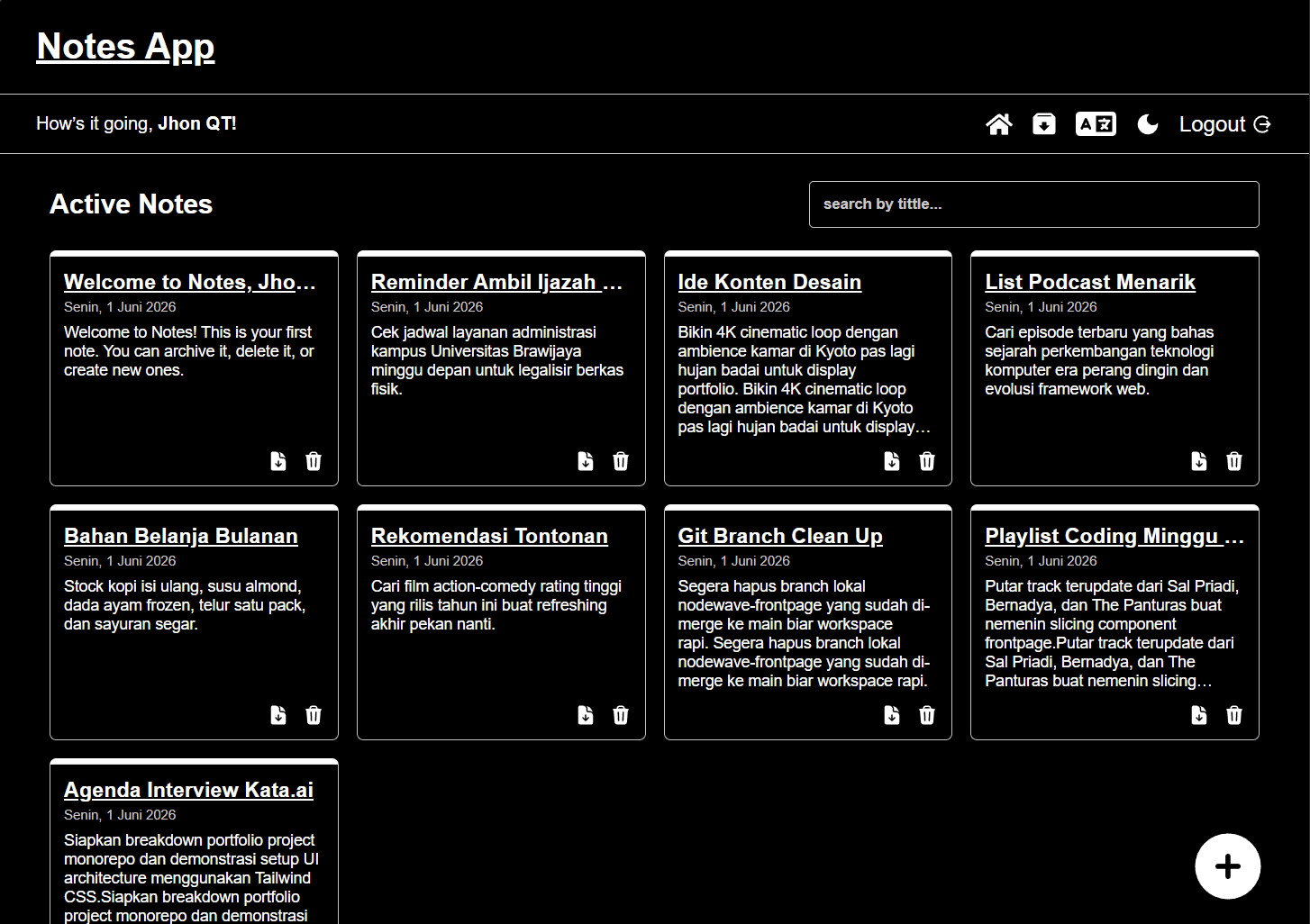Open the Reminder Ambil Ijazah title link
The width and height of the screenshot is (1310, 924).
pos(497,282)
